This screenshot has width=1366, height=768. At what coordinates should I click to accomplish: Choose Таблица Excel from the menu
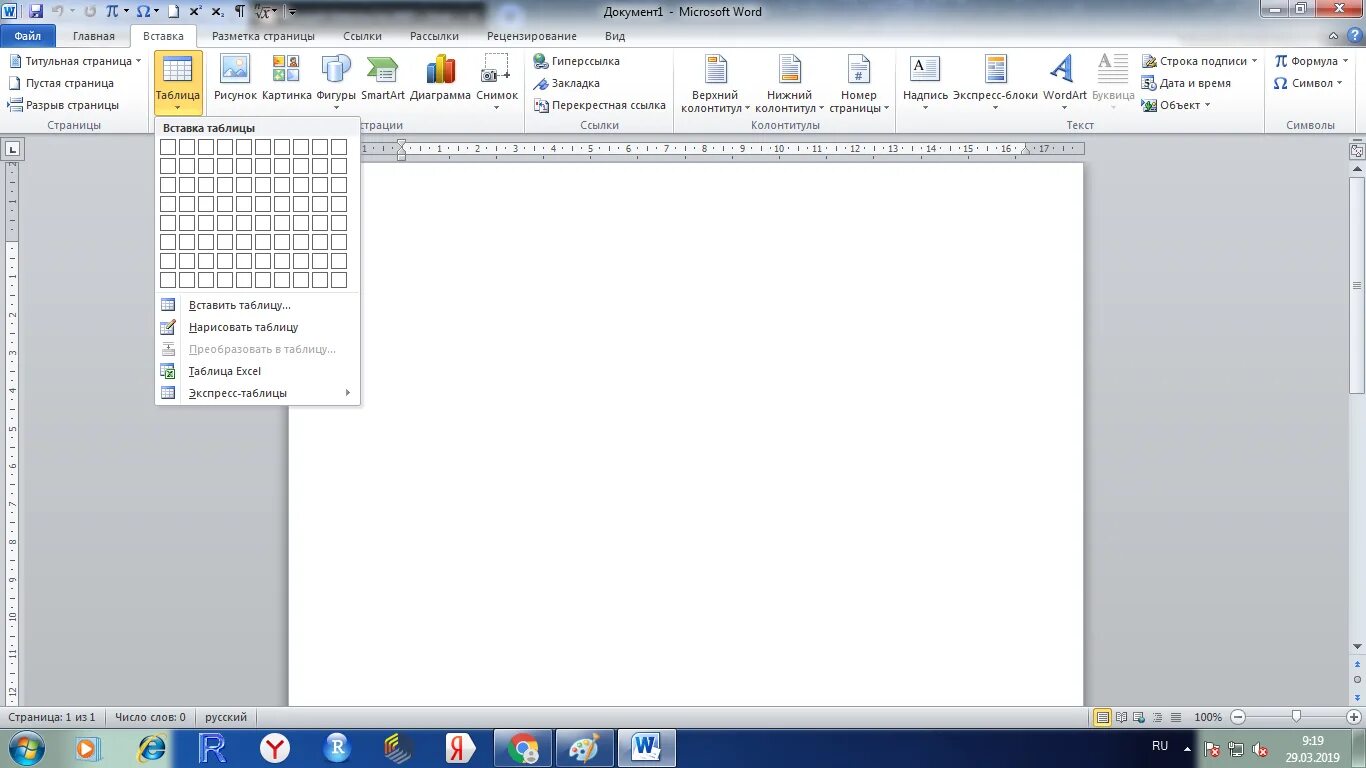point(257,371)
